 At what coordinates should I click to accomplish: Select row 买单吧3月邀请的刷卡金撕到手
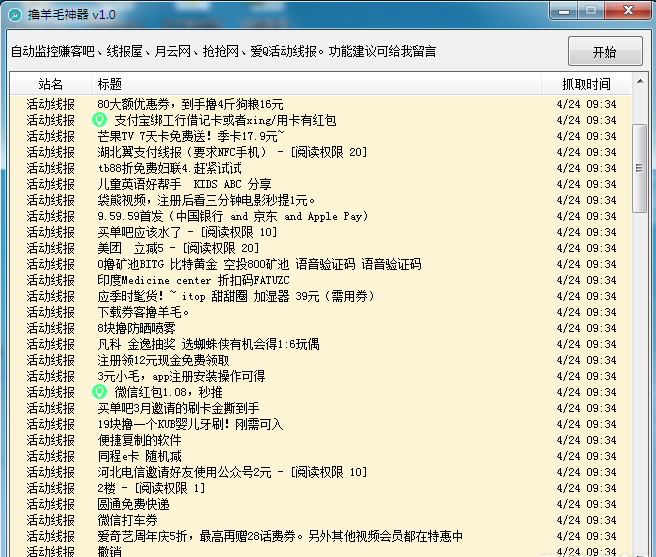click(x=320, y=408)
